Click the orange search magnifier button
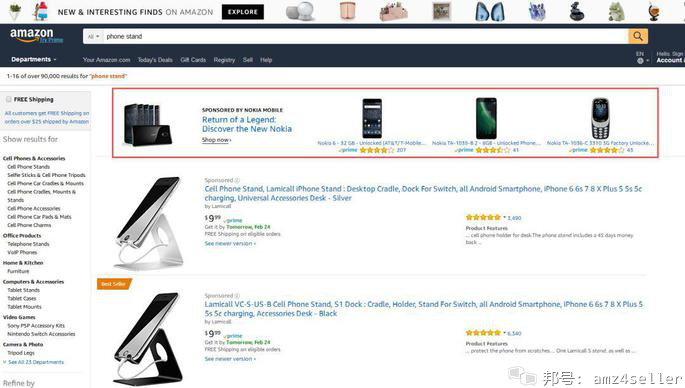Image resolution: width=685 pixels, height=388 pixels. coord(638,36)
